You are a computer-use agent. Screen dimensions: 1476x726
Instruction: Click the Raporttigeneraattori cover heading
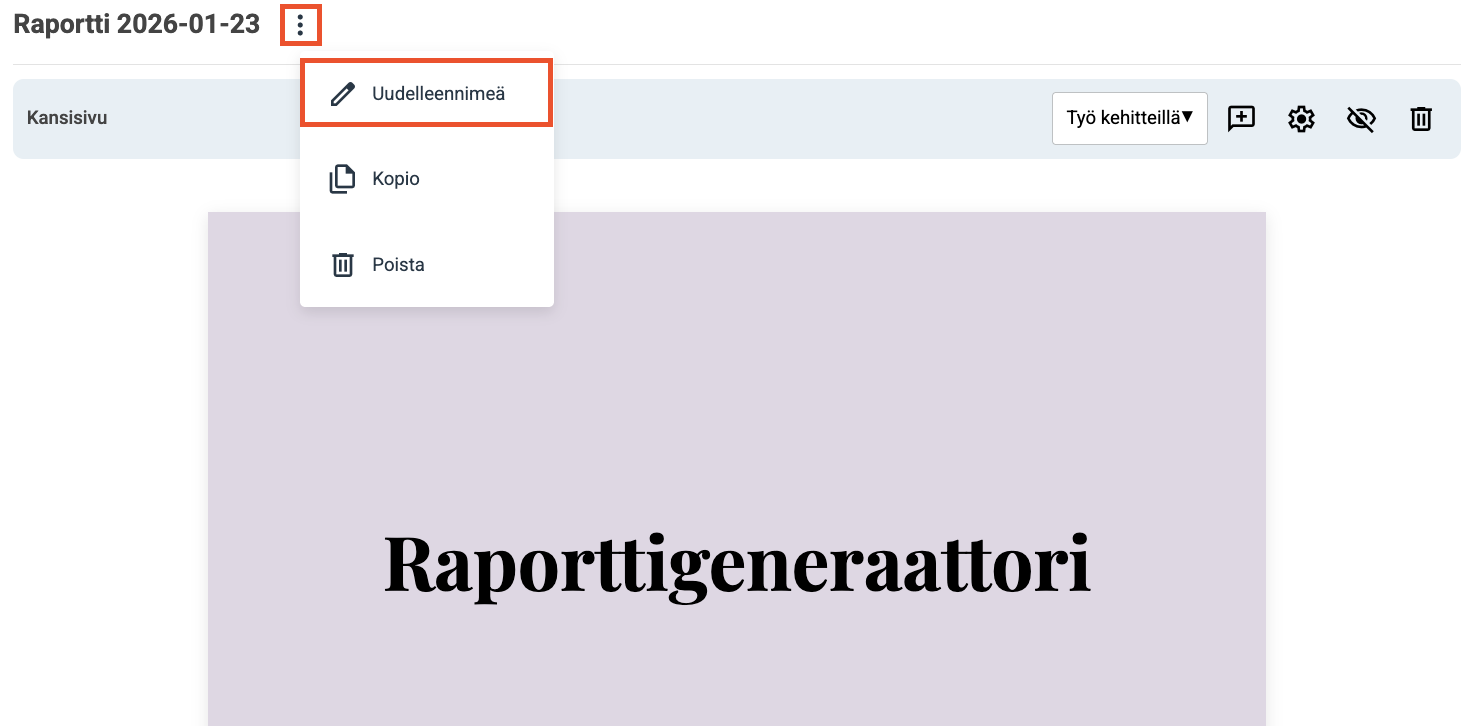point(737,564)
